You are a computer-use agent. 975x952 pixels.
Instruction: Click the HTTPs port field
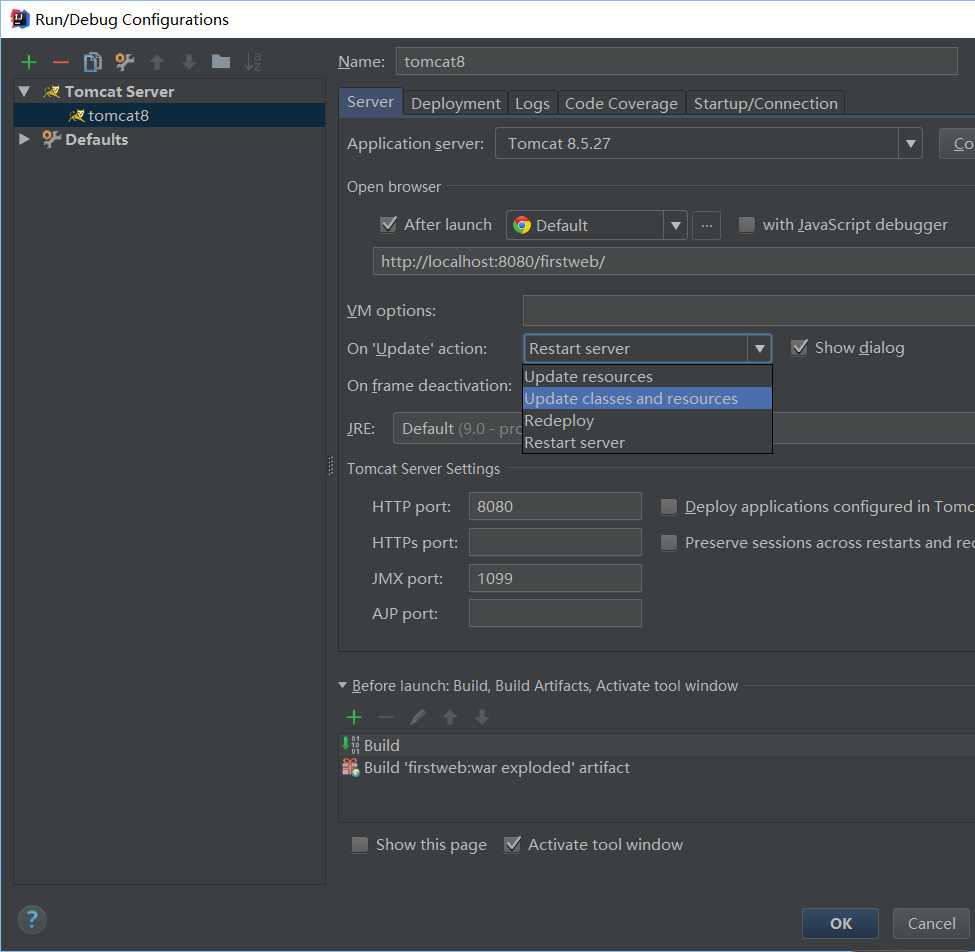[x=555, y=542]
